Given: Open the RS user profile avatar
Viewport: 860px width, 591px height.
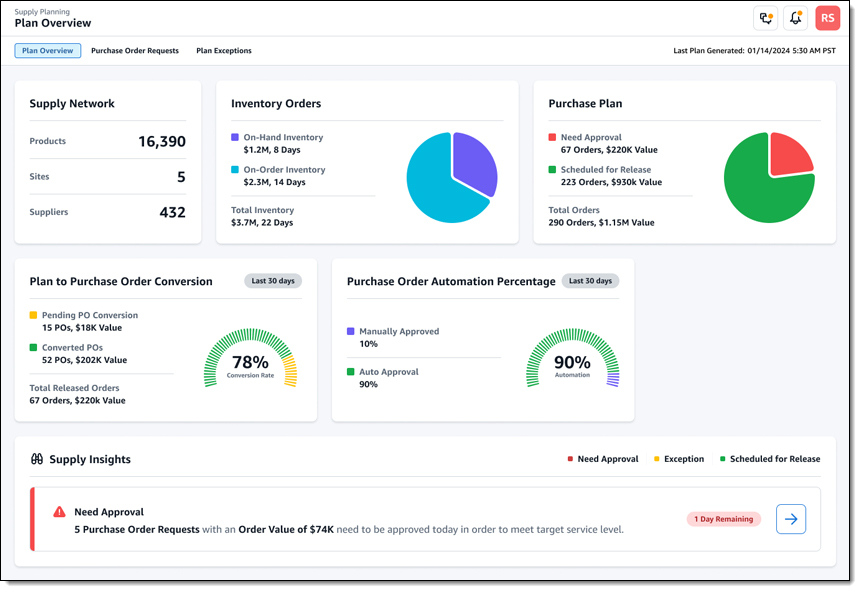Looking at the screenshot, I should 827,18.
